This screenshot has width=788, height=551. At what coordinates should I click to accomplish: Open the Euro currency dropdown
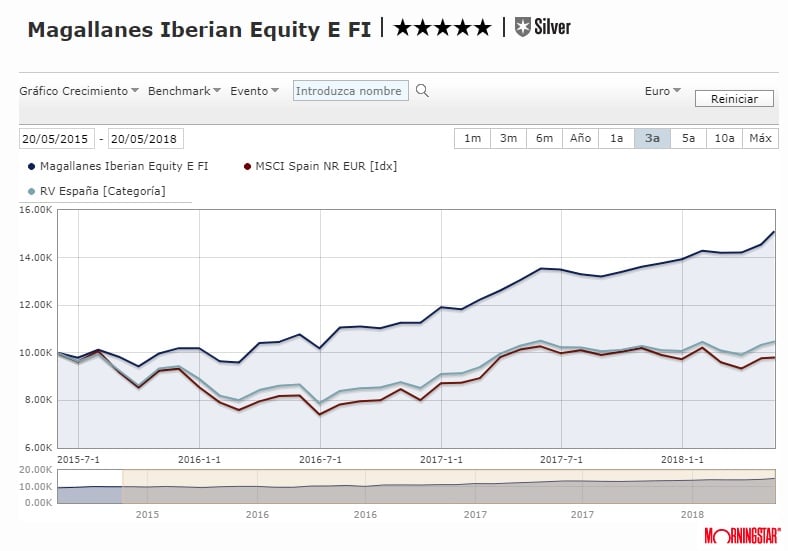coord(662,91)
